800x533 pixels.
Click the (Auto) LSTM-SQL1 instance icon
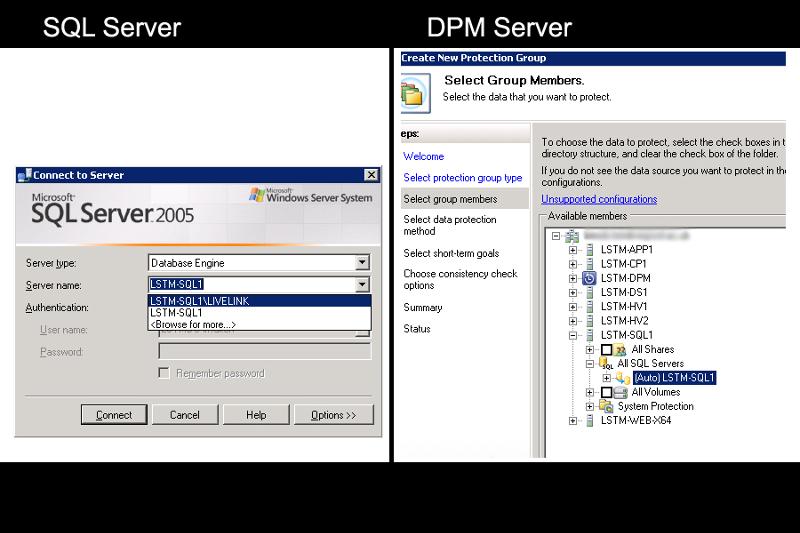tap(622, 378)
